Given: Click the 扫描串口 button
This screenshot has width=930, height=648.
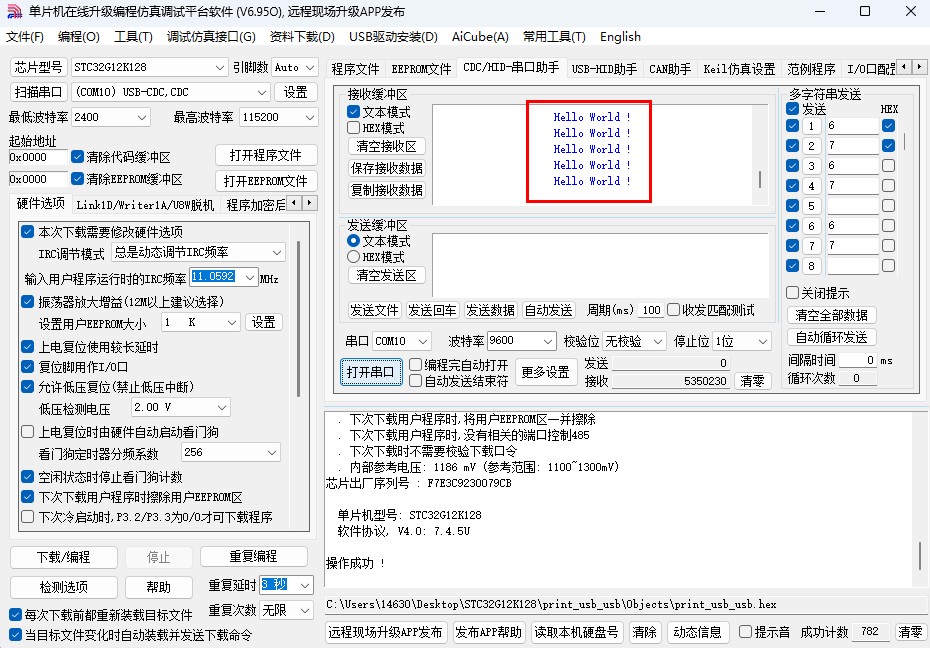Looking at the screenshot, I should [39, 92].
